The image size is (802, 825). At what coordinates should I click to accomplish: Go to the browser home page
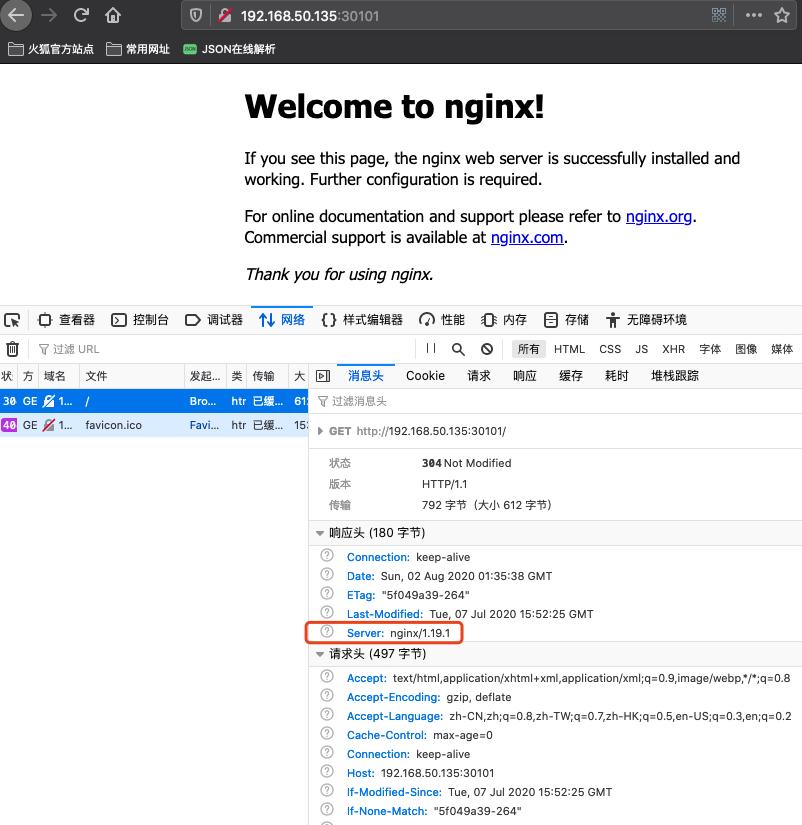[x=113, y=15]
